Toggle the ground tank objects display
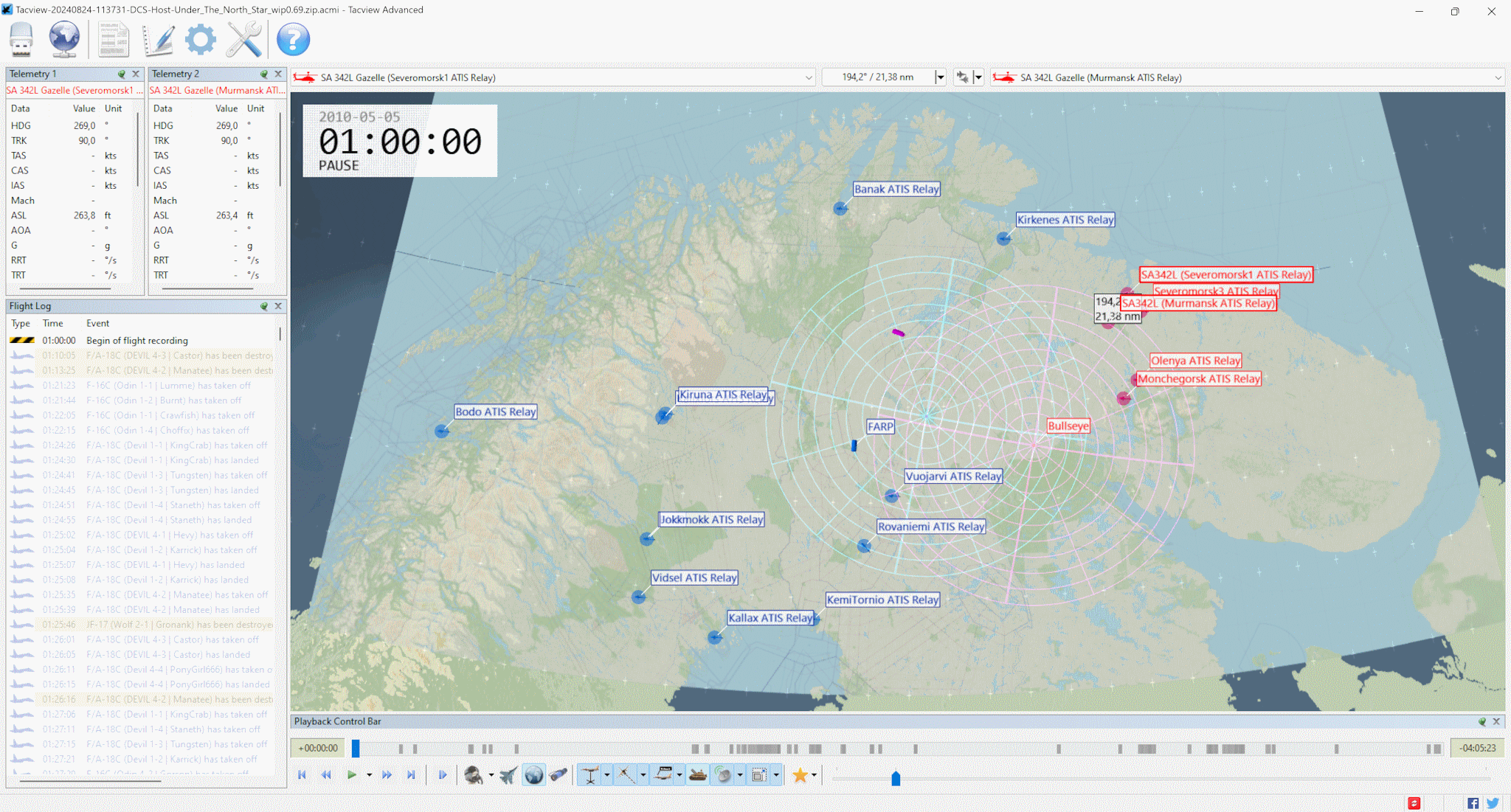 click(x=698, y=775)
